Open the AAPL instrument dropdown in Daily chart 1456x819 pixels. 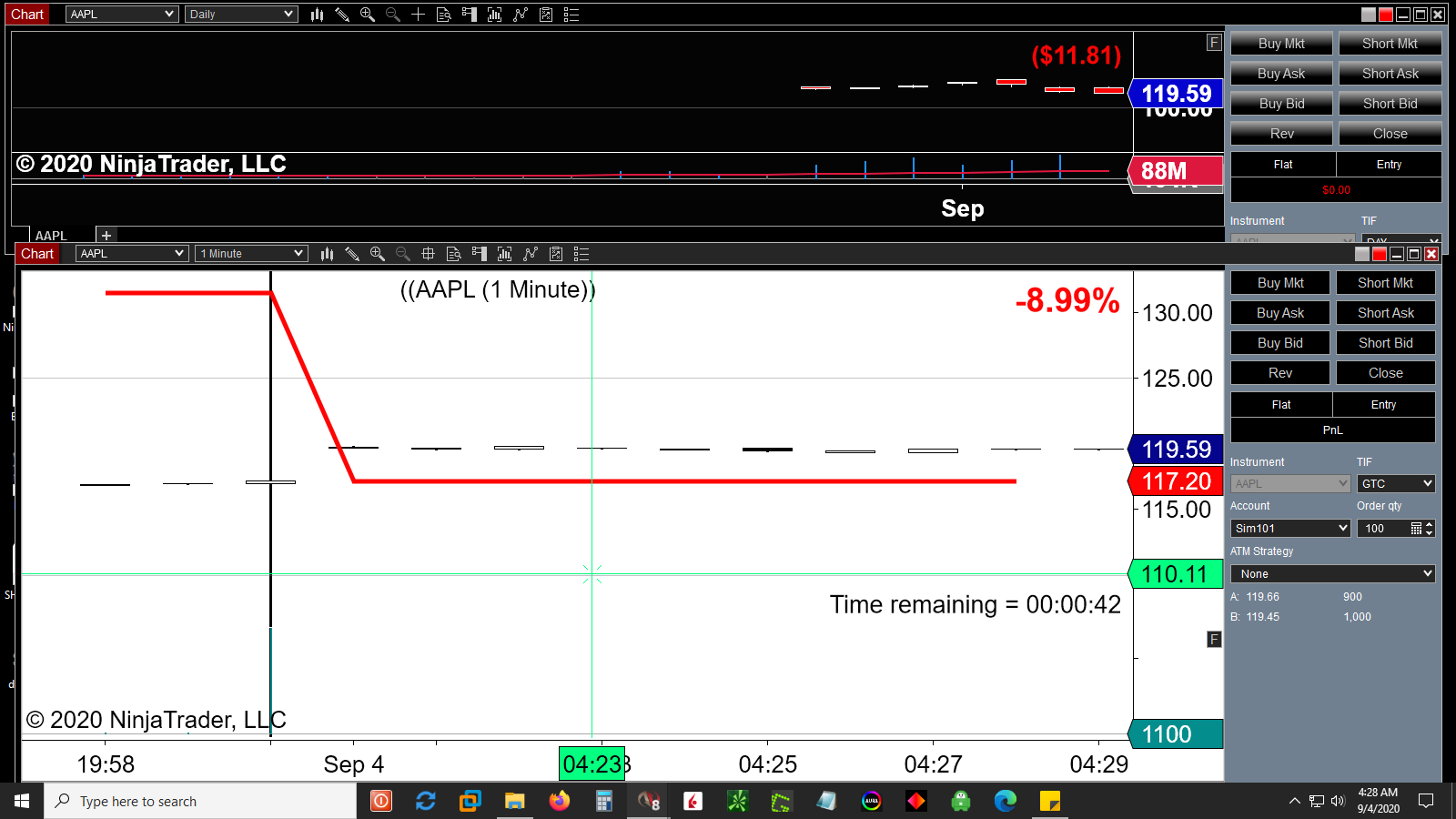click(x=122, y=15)
